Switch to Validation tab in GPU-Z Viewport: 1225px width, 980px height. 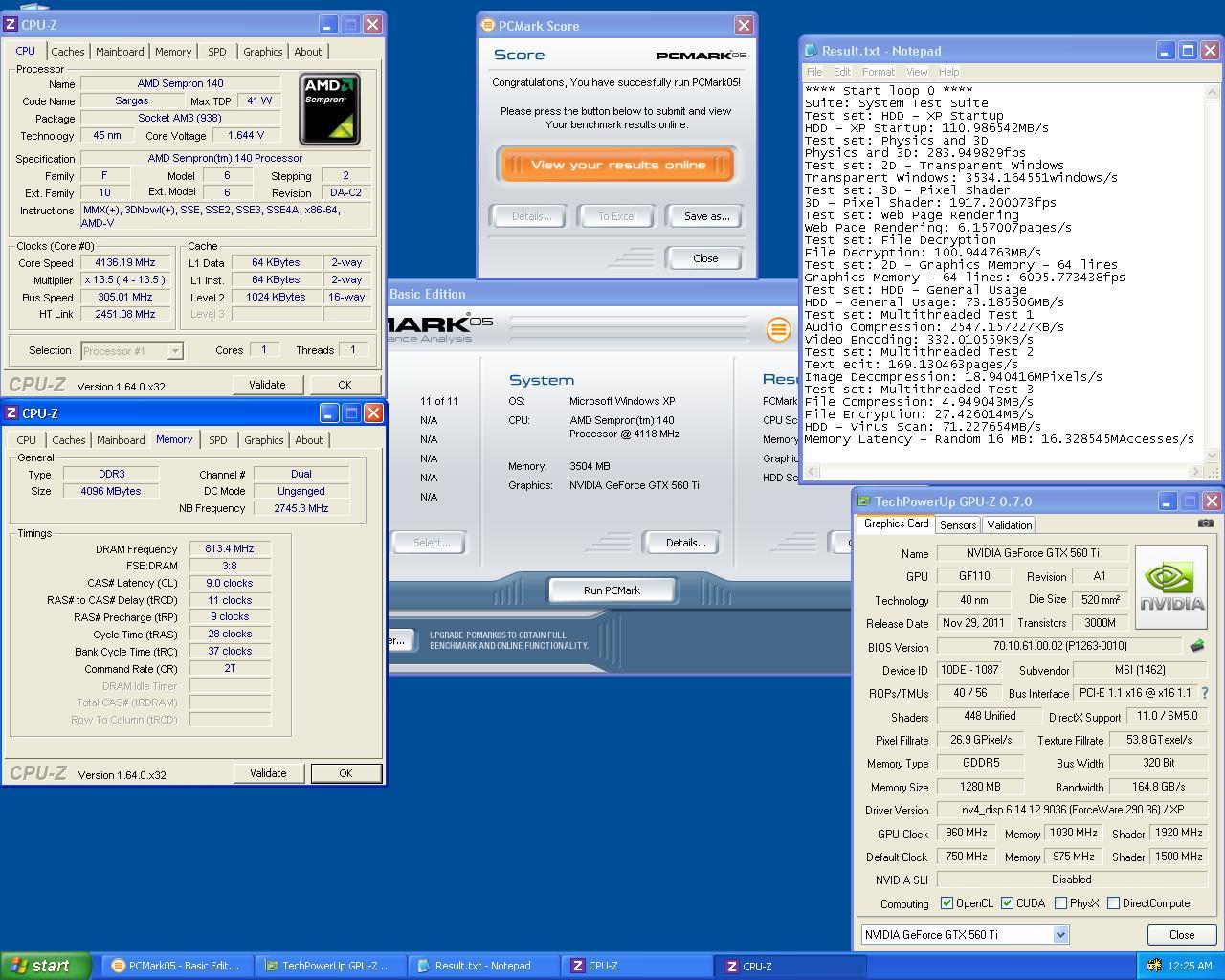point(1009,524)
